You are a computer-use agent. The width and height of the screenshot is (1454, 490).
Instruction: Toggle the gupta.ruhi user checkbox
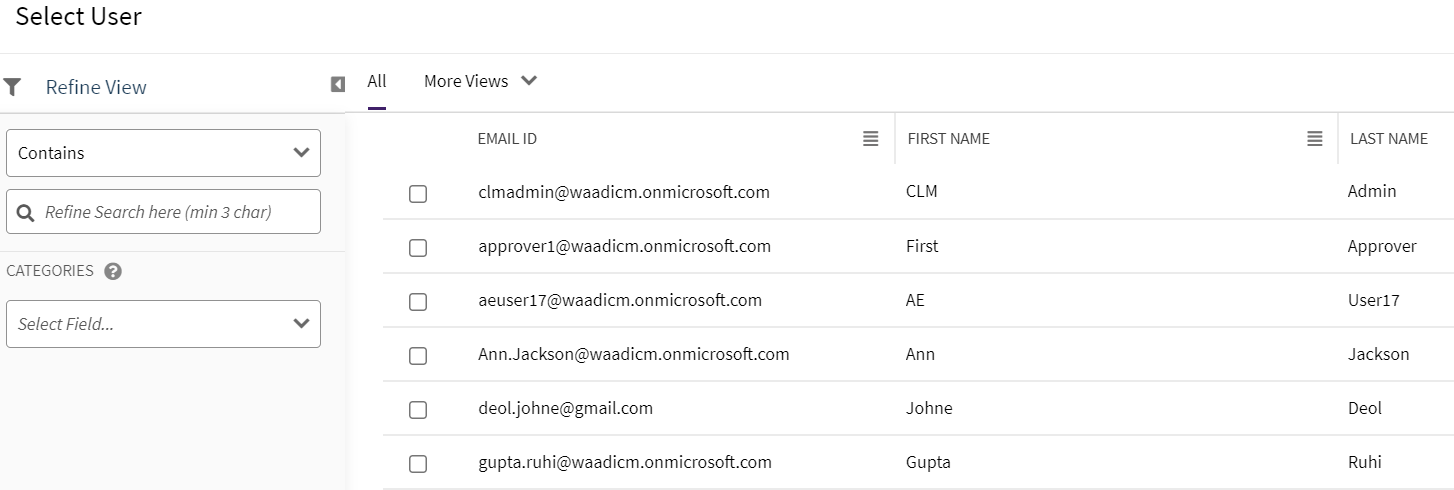point(418,464)
